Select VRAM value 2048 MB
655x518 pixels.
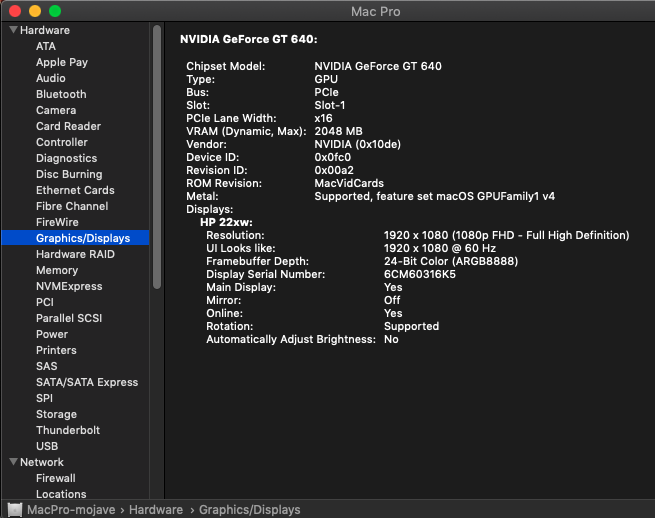(338, 131)
